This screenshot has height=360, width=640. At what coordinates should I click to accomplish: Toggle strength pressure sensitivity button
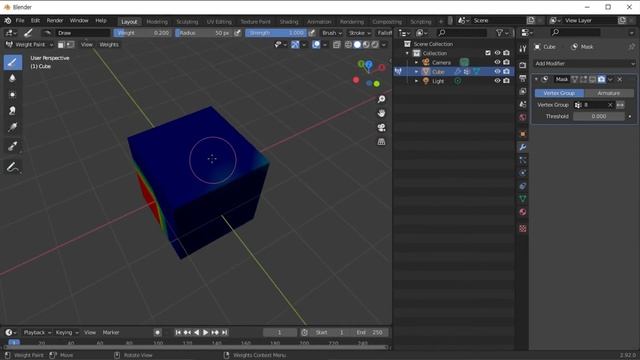[x=312, y=33]
